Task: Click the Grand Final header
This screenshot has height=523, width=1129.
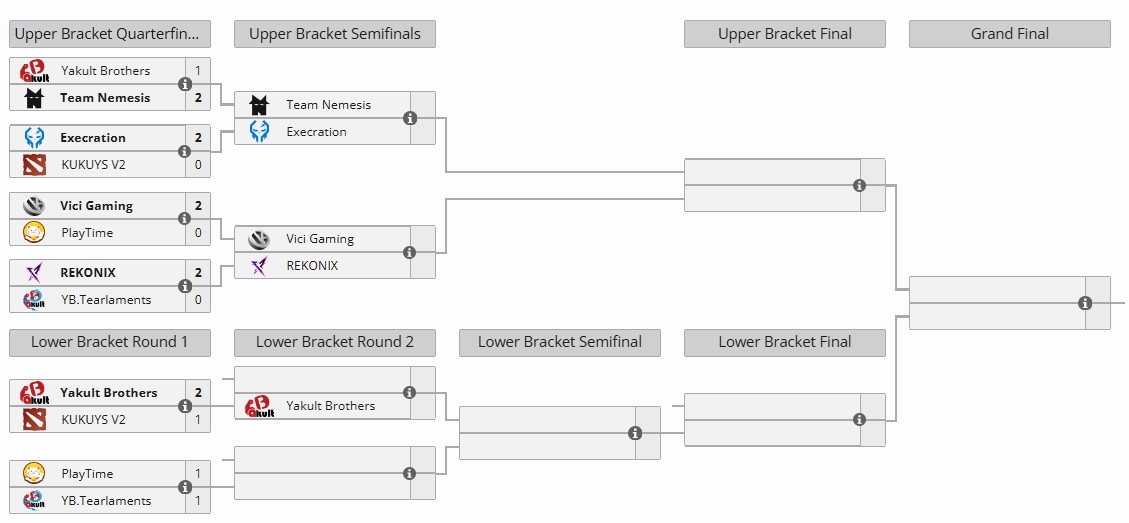Action: [x=1010, y=34]
